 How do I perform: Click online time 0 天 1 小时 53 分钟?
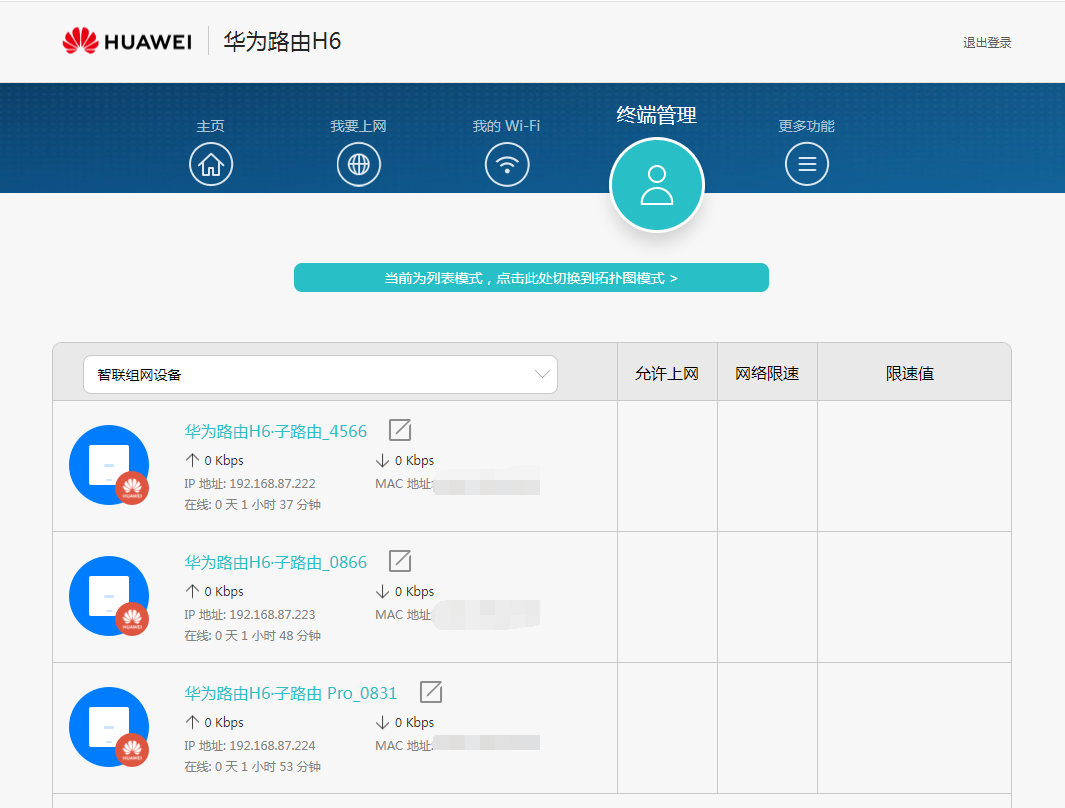click(x=268, y=767)
